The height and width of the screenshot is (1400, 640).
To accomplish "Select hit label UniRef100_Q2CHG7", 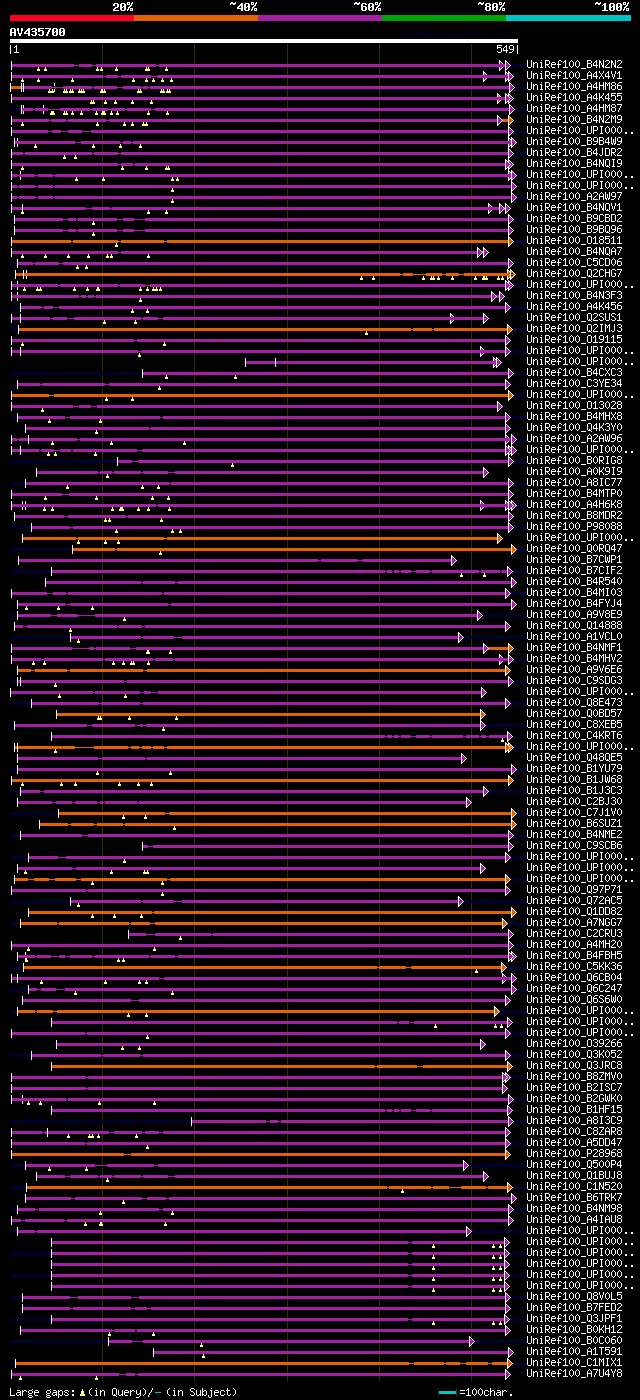I will click(x=573, y=273).
